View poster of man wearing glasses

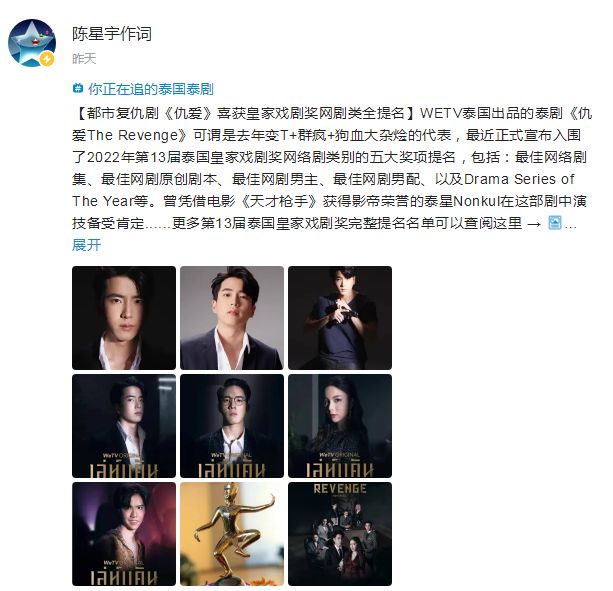click(x=232, y=426)
